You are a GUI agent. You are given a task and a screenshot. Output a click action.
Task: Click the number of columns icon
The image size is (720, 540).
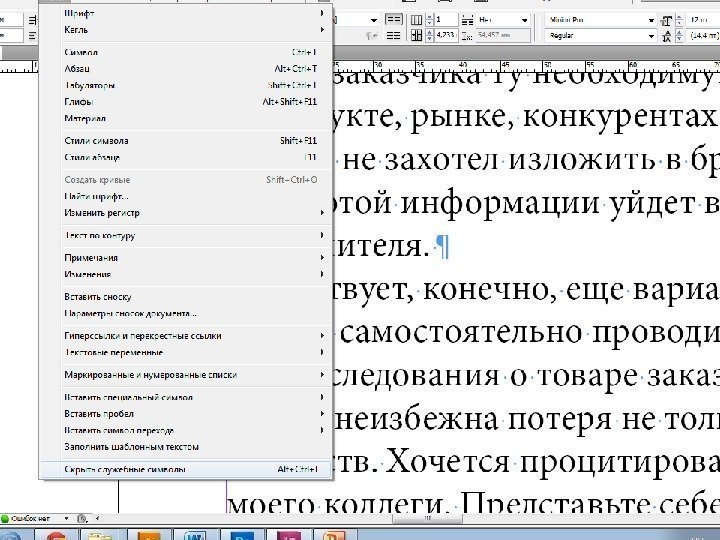(416, 20)
